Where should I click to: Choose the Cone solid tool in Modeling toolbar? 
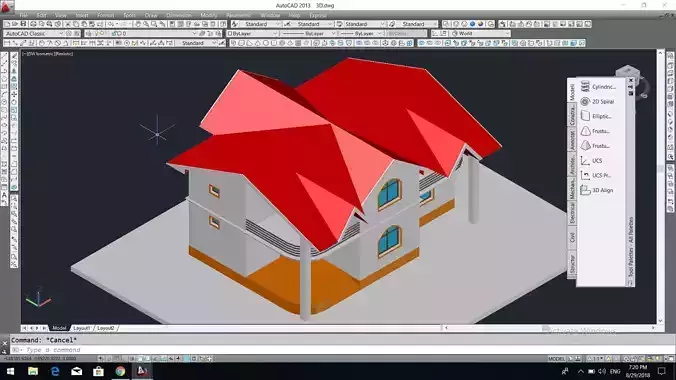click(258, 43)
